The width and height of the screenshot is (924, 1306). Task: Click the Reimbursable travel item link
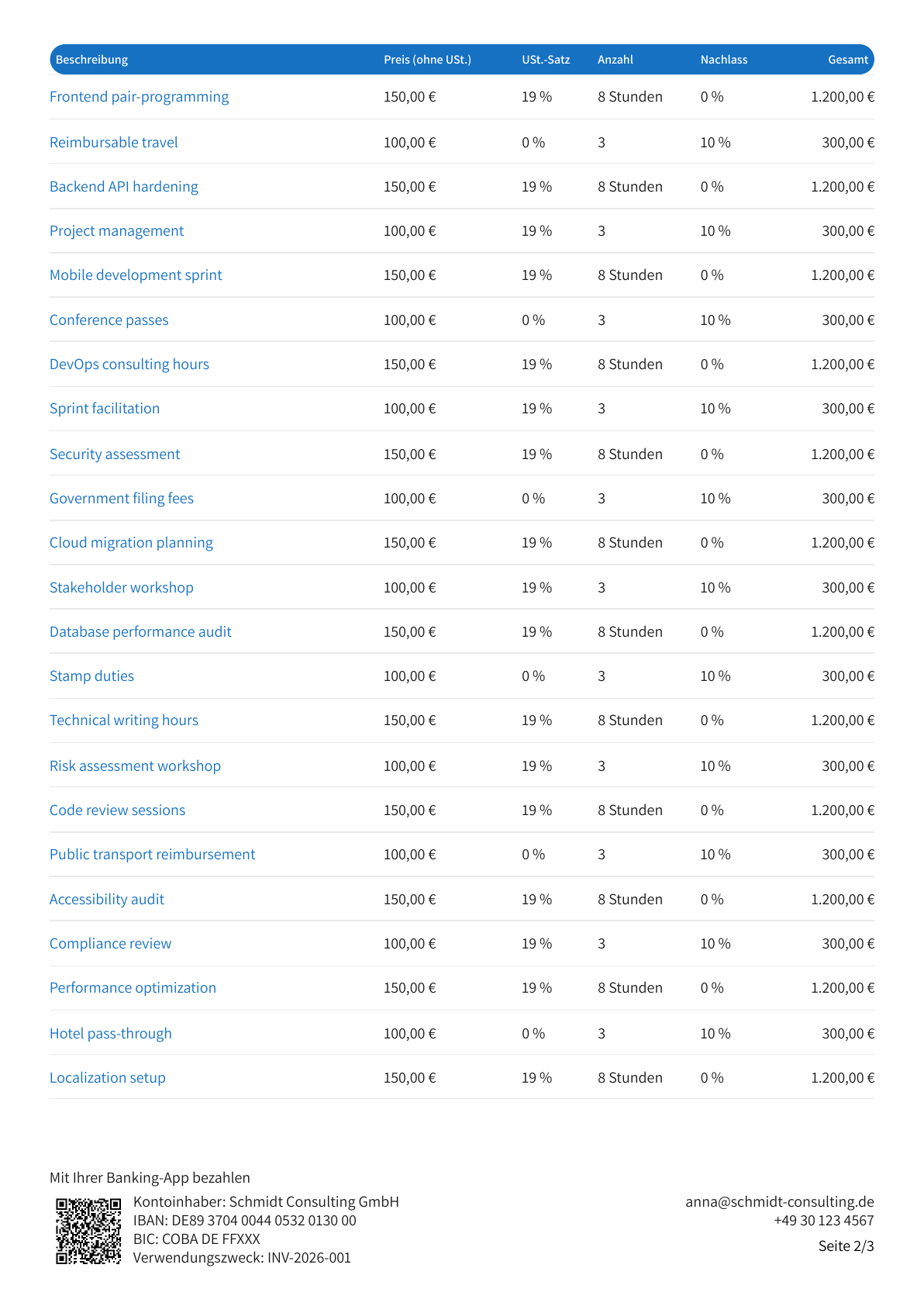click(x=113, y=143)
